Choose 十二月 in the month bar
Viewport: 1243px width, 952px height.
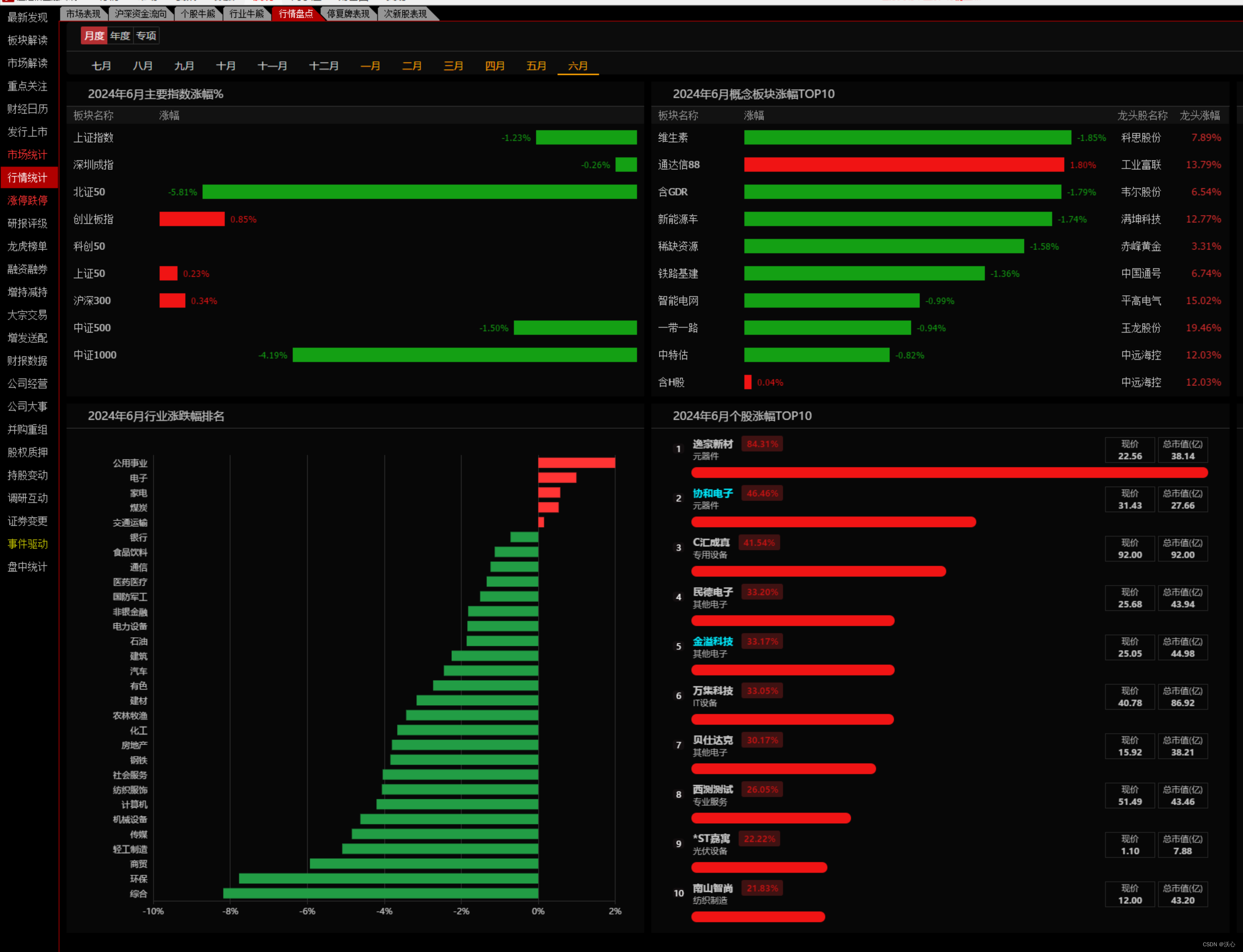pyautogui.click(x=324, y=66)
